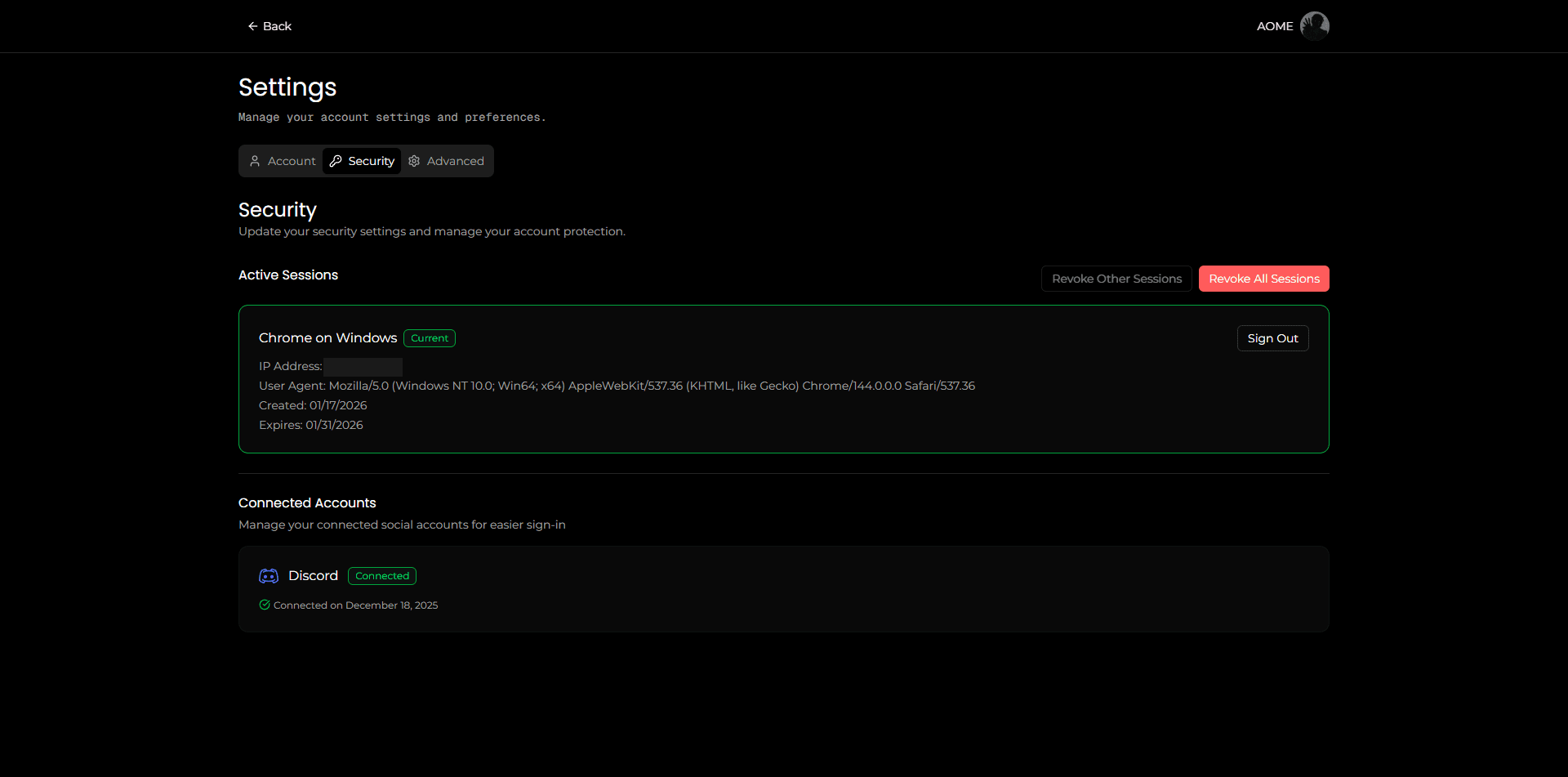Click the key icon beside Security
Image resolution: width=1568 pixels, height=777 pixels.
(x=337, y=161)
